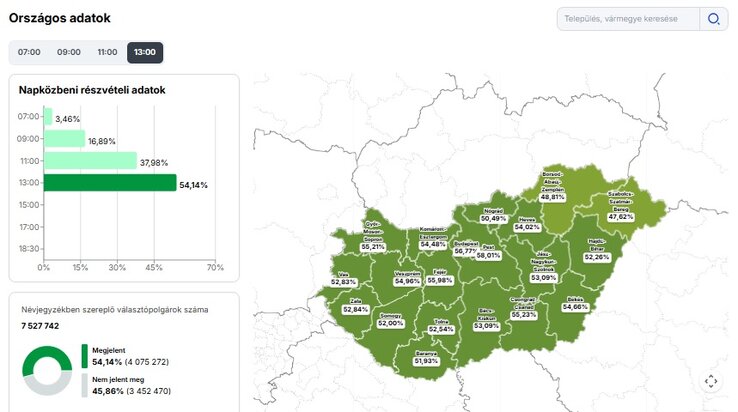Select the active 13:00 time tab
Screen dimensions: 738x412
145,52
